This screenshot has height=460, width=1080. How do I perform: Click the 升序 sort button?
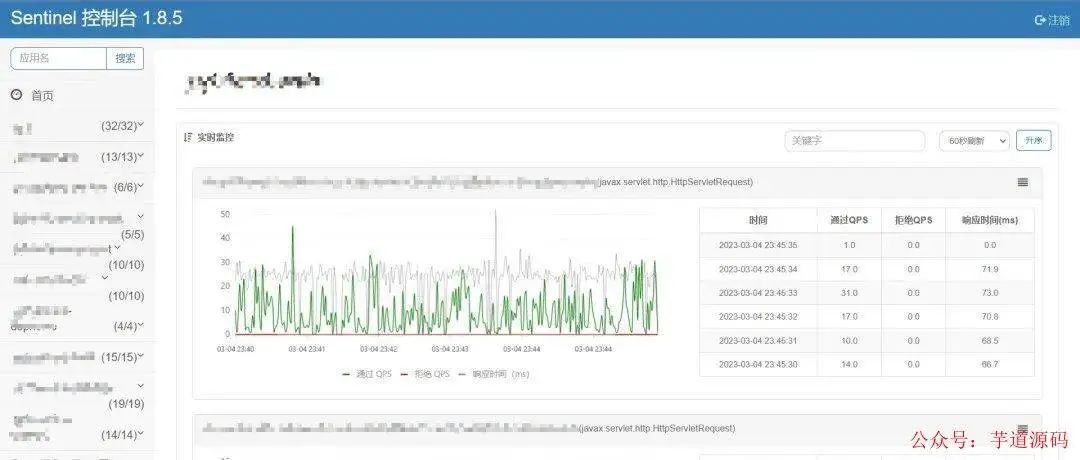coord(1033,140)
